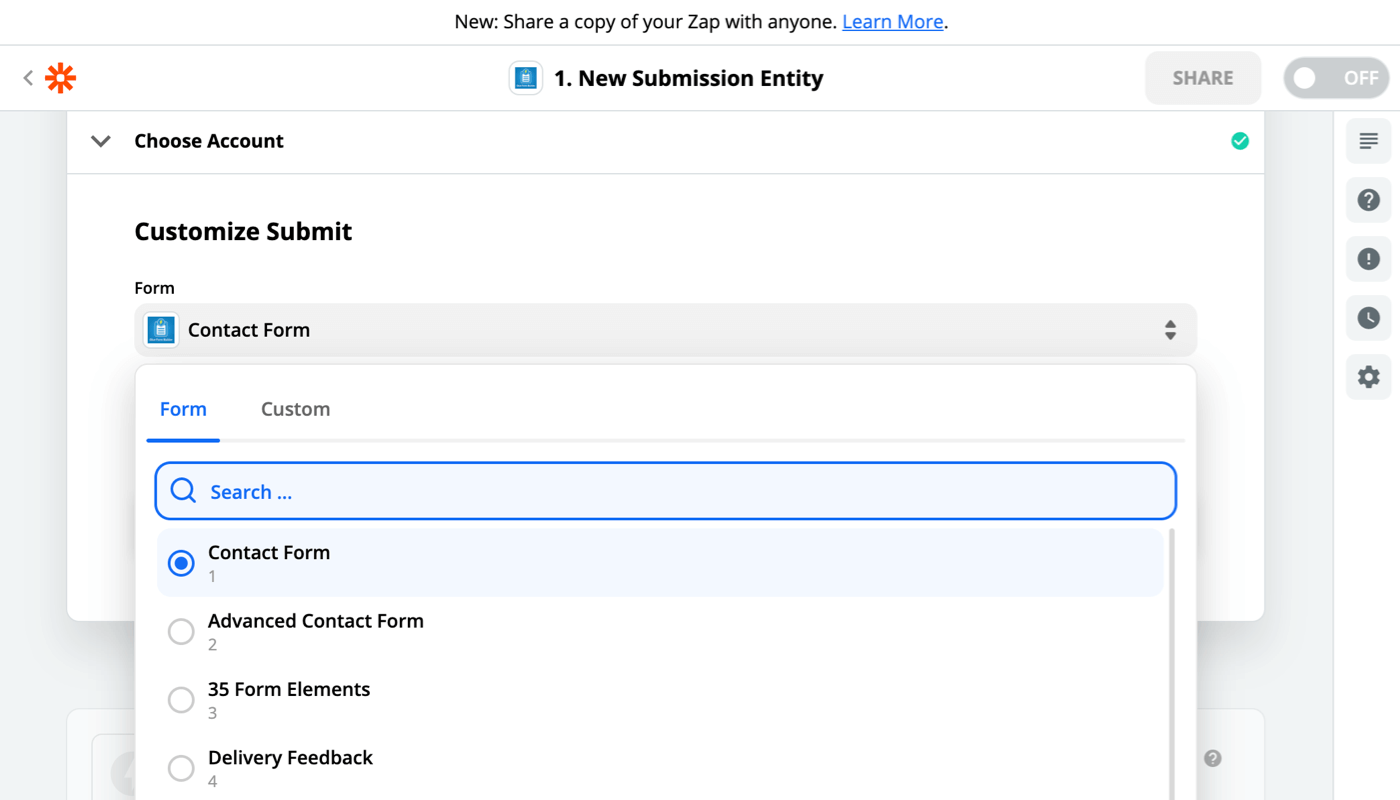
Task: Click the Zapier logo in the header
Action: [x=60, y=77]
